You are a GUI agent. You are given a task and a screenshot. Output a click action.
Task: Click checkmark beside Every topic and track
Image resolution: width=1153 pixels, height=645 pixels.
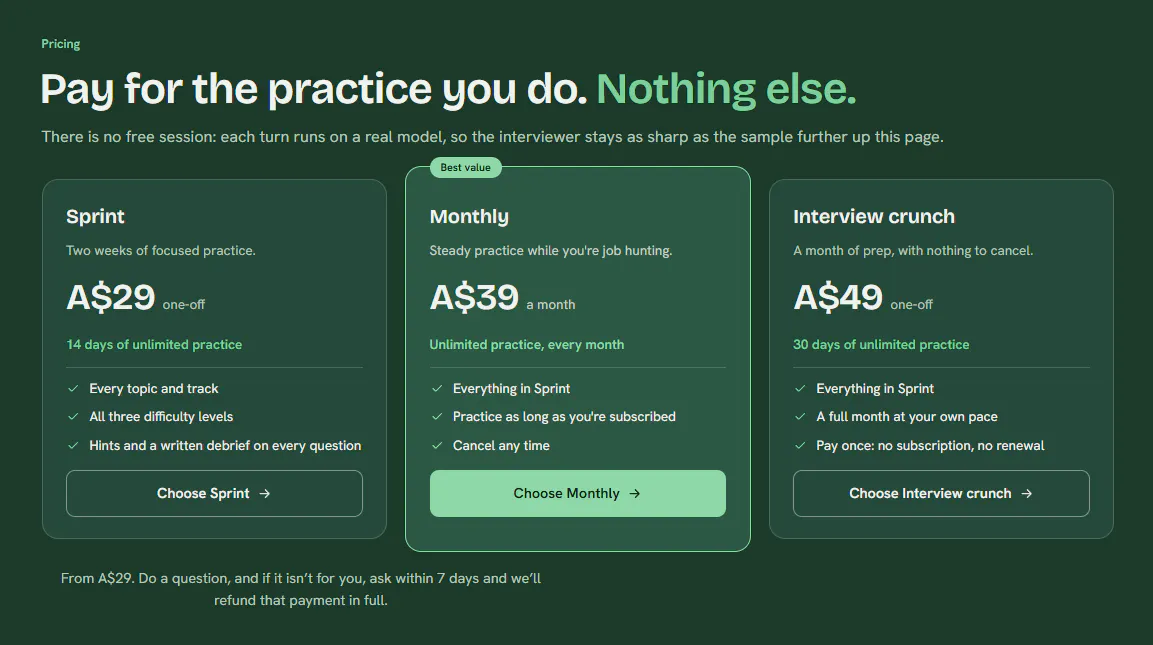[x=73, y=388]
